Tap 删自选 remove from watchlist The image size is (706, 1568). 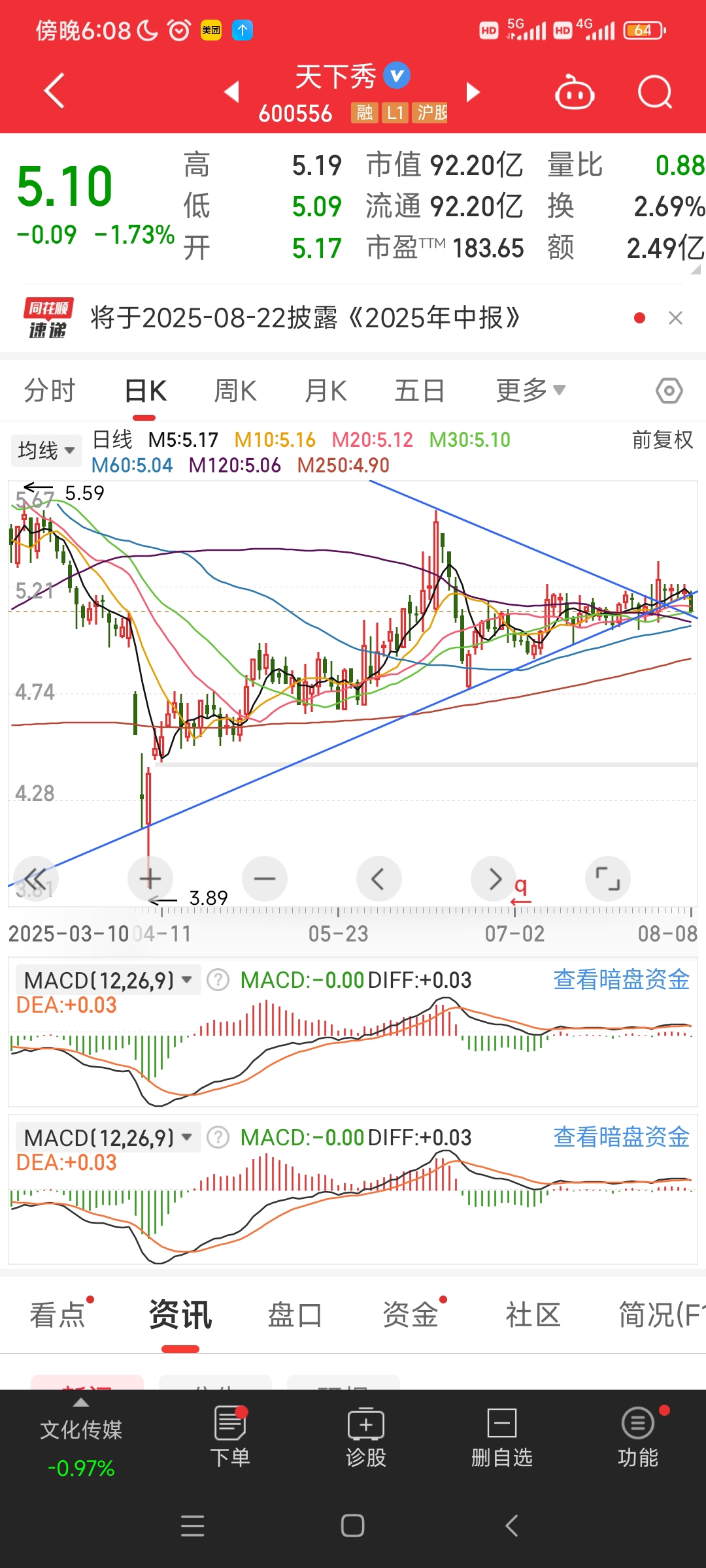pos(502,1437)
